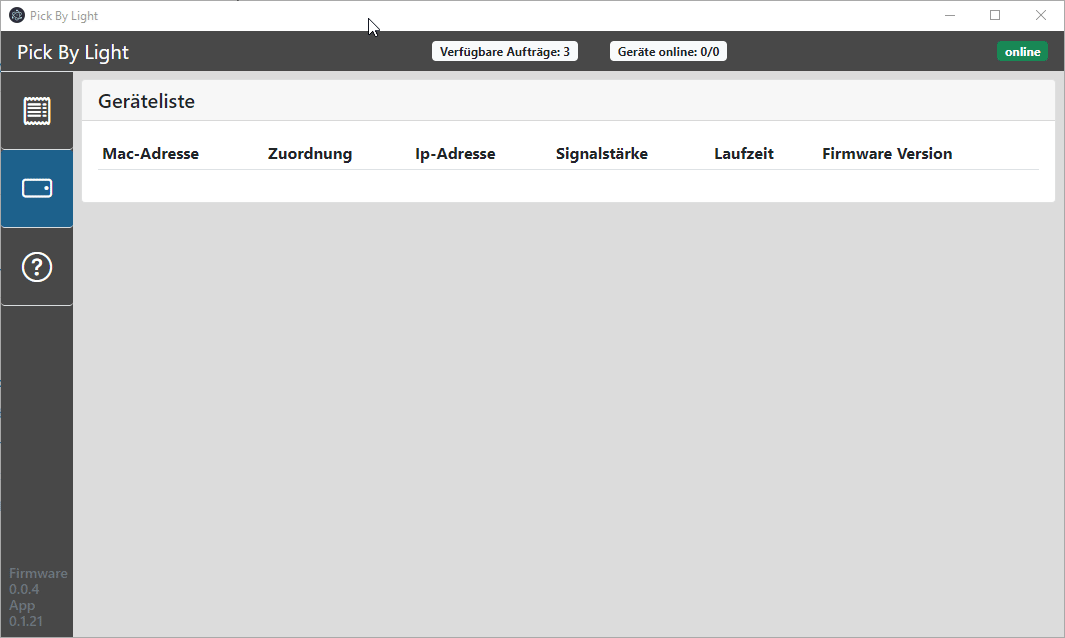Viewport: 1065px width, 638px height.
Task: Sort by Mac-Adresse column header
Action: tap(150, 154)
